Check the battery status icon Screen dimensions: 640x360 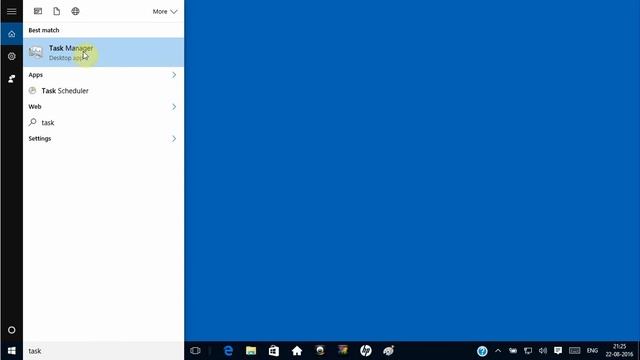tap(513, 351)
